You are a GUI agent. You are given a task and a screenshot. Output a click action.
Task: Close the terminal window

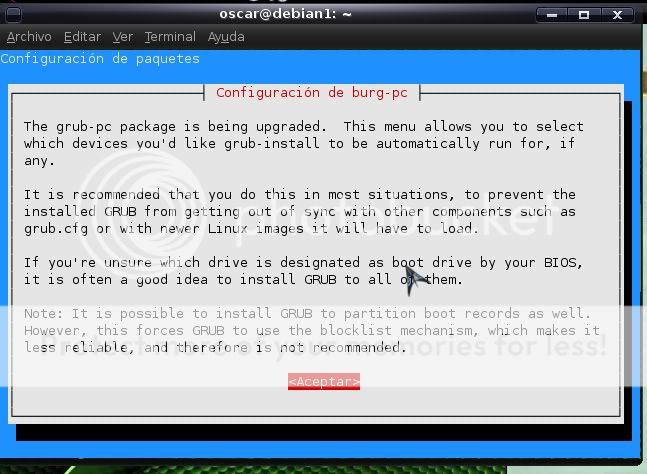pyautogui.click(x=617, y=15)
